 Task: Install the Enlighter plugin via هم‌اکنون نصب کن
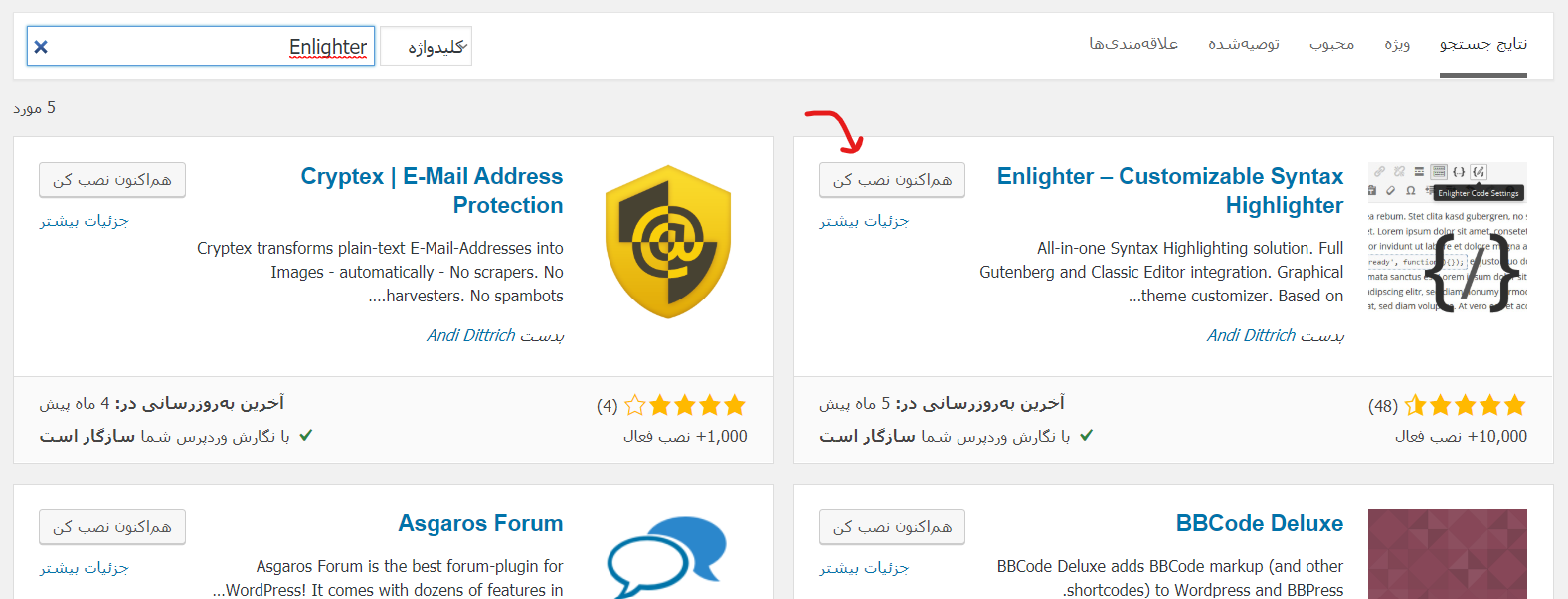click(892, 179)
